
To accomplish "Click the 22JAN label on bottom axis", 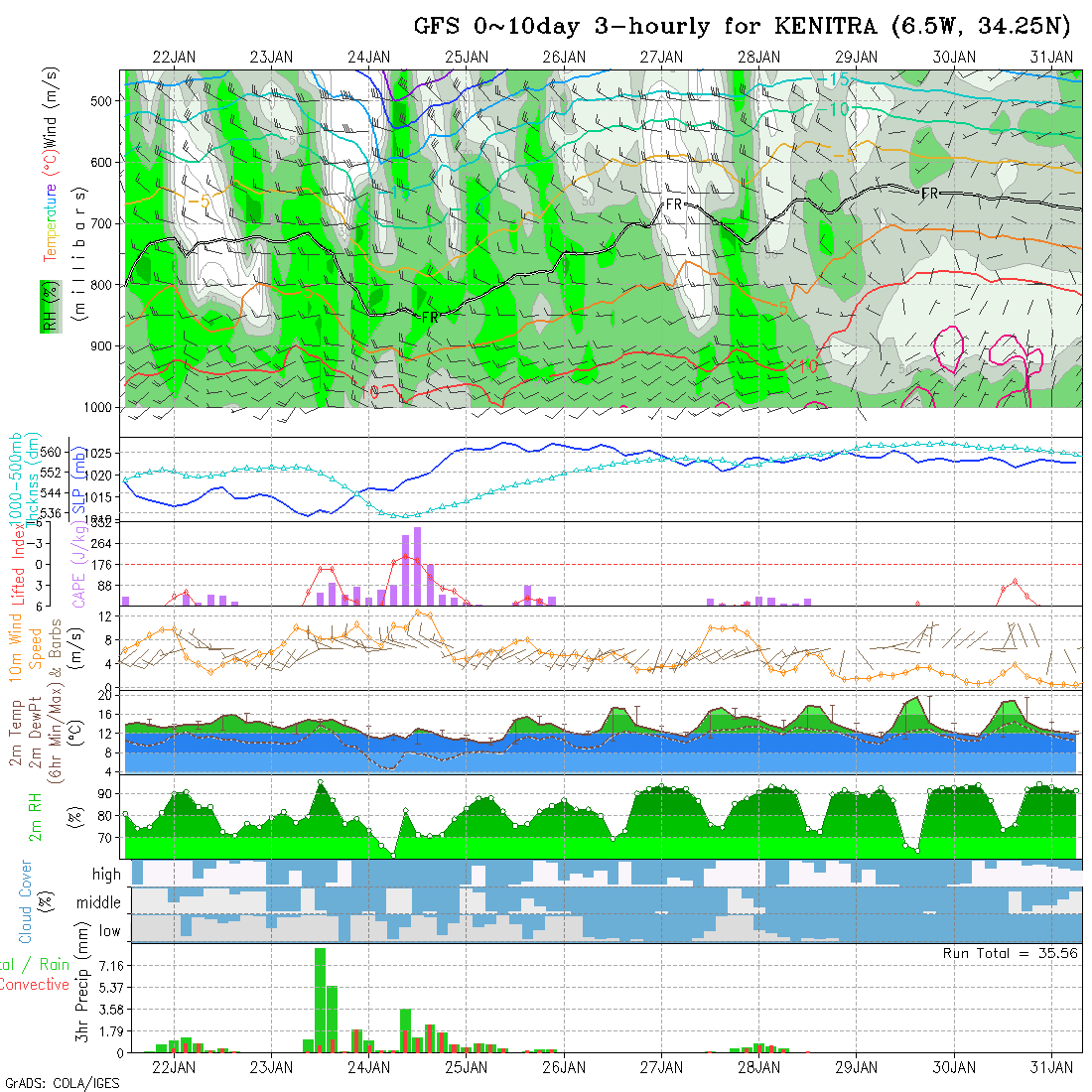I will tap(174, 1067).
